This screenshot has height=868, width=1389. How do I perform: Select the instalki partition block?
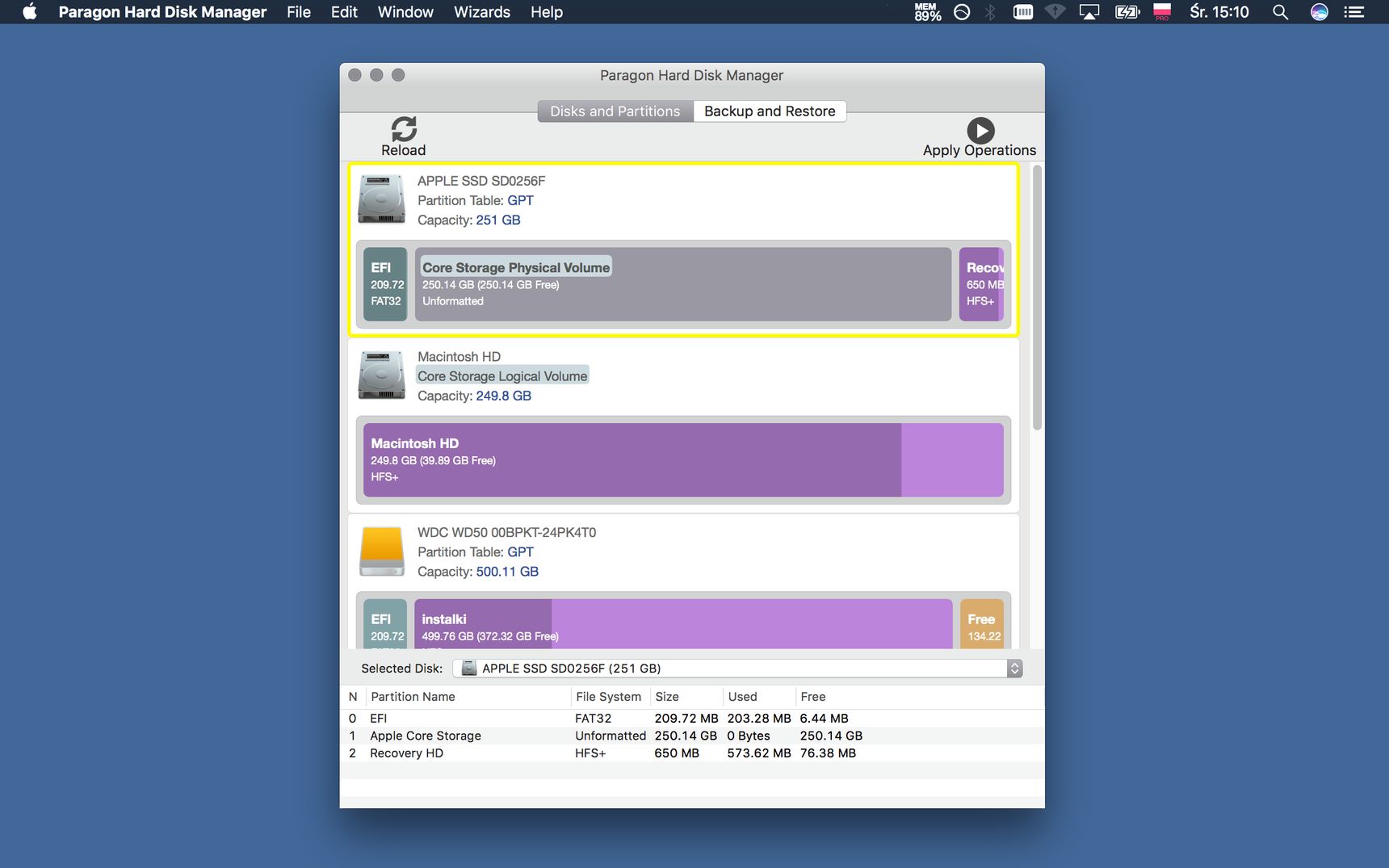(683, 623)
